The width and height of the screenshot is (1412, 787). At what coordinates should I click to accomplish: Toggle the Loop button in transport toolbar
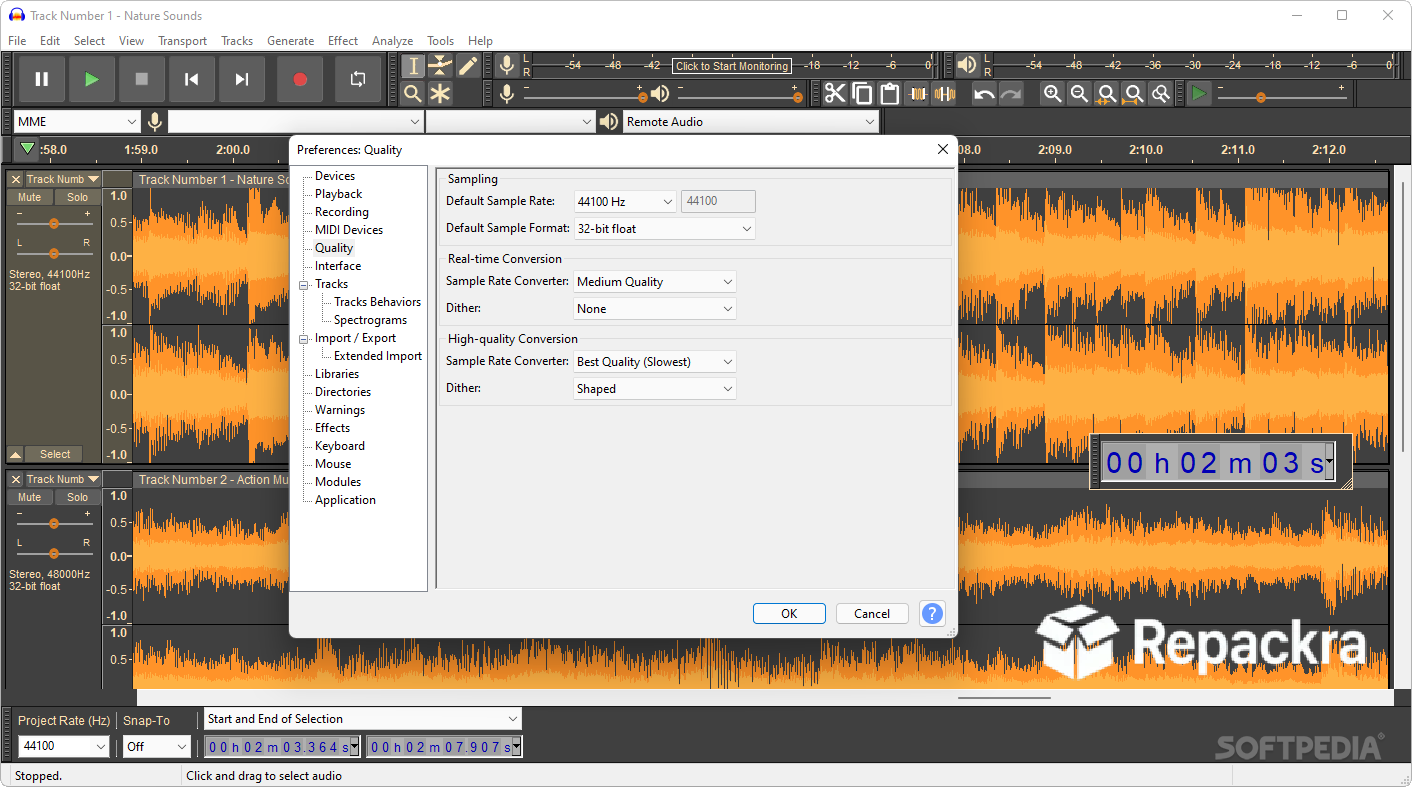(x=358, y=79)
